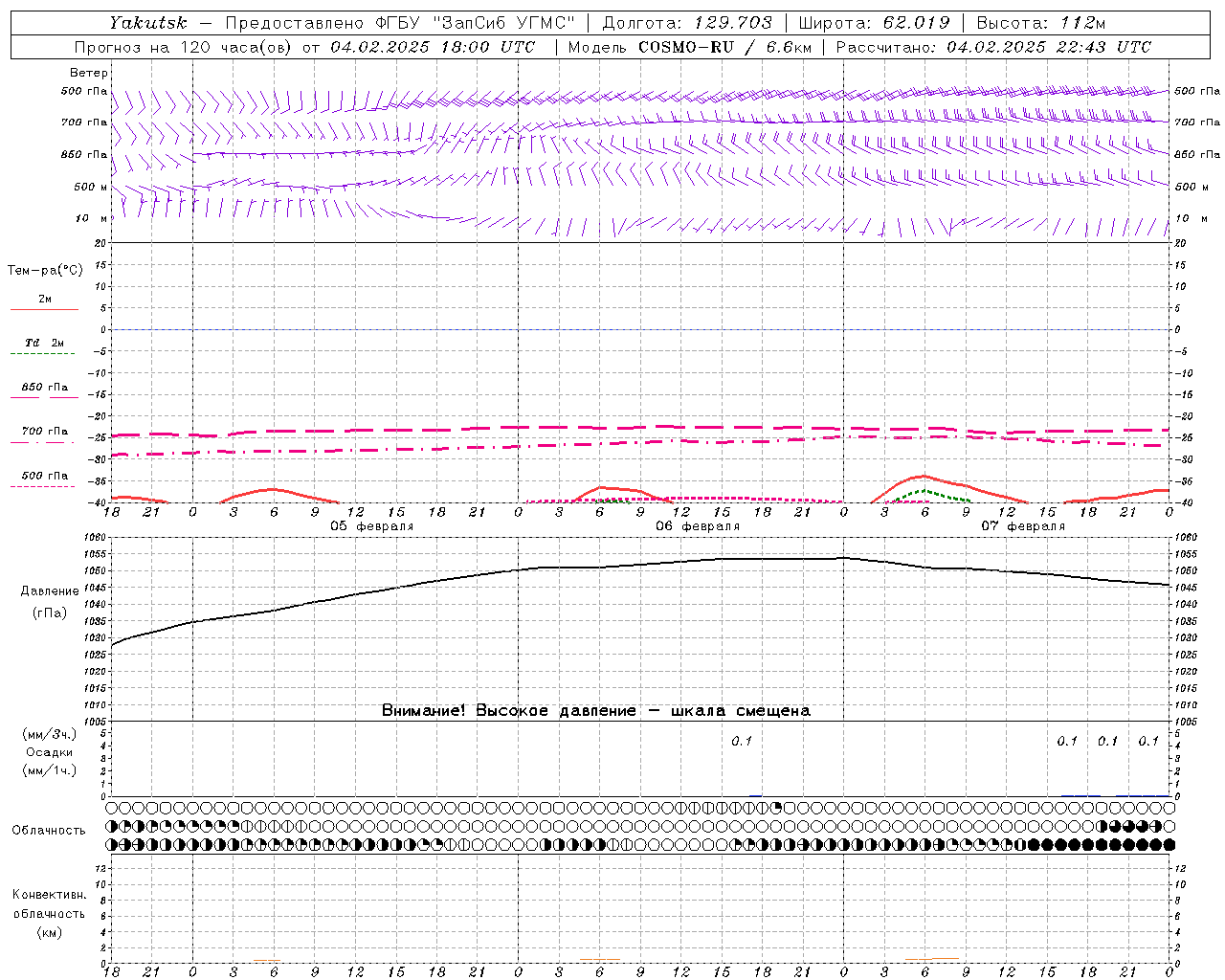This screenshot has height=980, width=1225.
Task: Click the black pressure curve peak at midnight 07 февраля
Action: (x=843, y=557)
